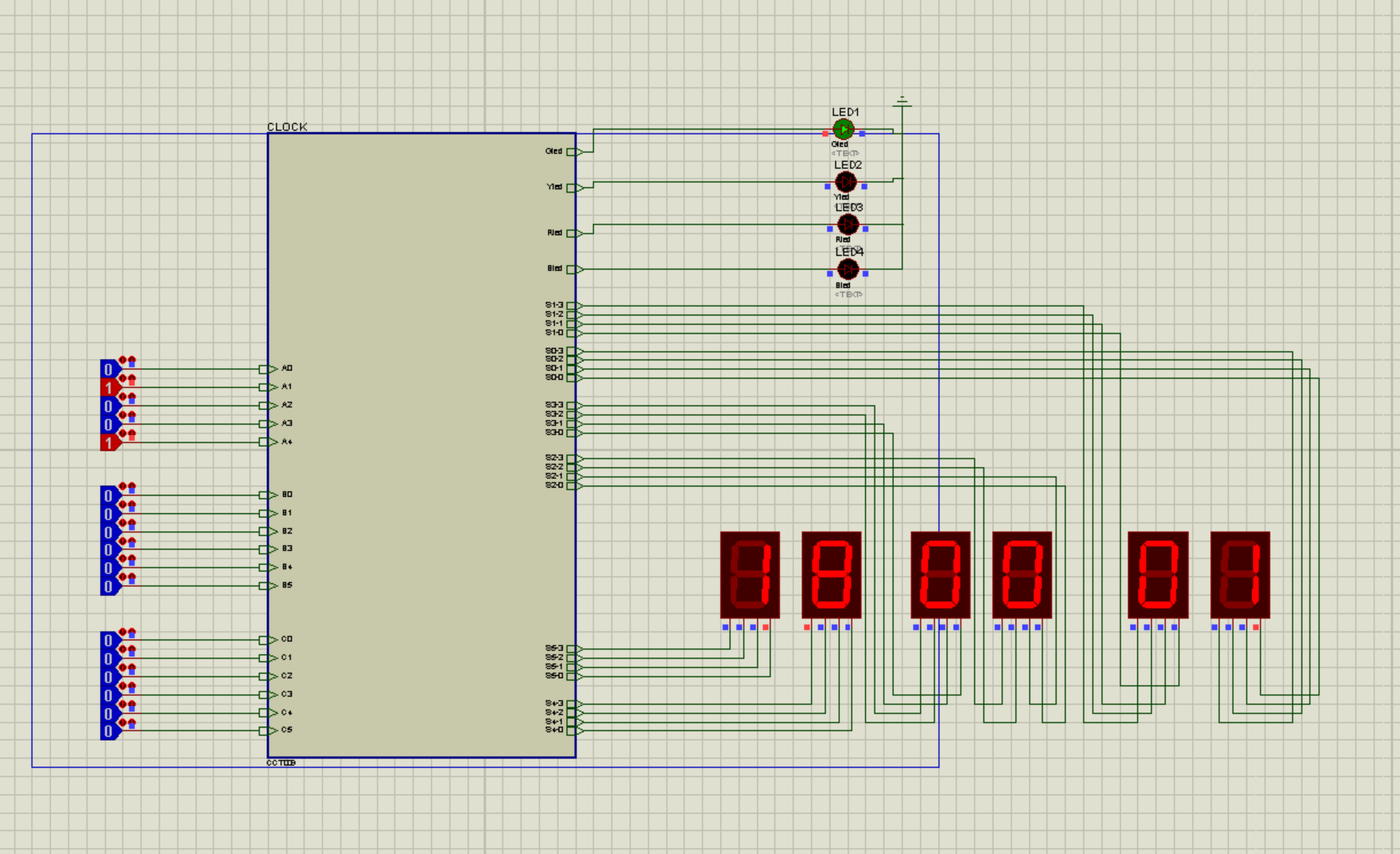The height and width of the screenshot is (854, 1400).
Task: Toggle the logic state feeding pin B5
Action: click(109, 586)
